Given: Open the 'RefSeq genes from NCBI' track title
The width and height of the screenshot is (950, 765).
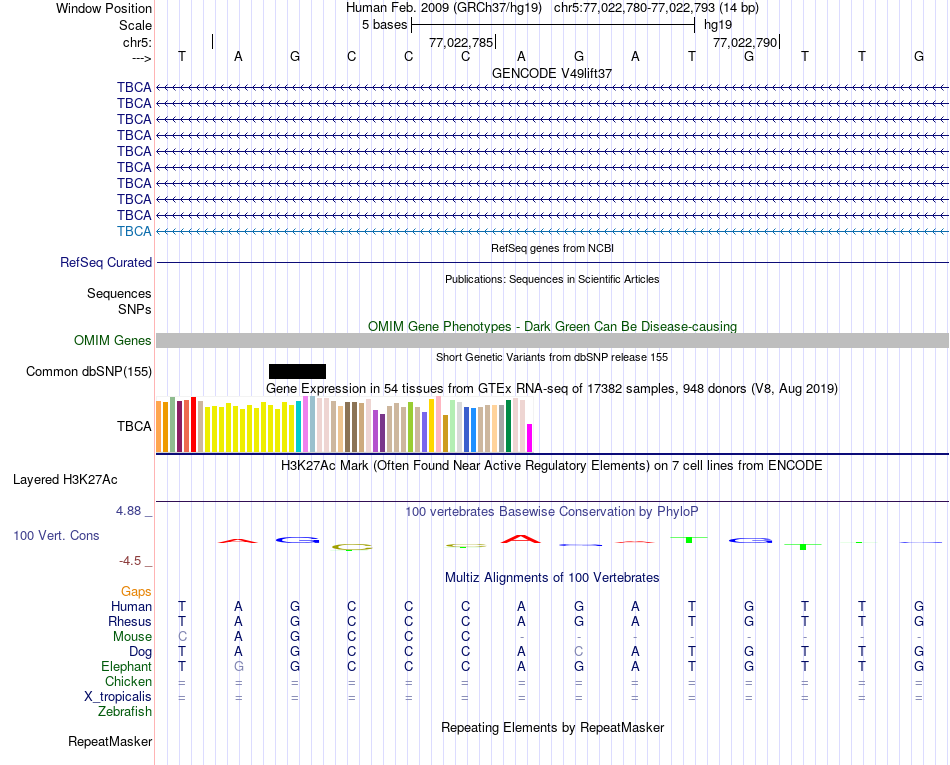Looking at the screenshot, I should coord(552,248).
